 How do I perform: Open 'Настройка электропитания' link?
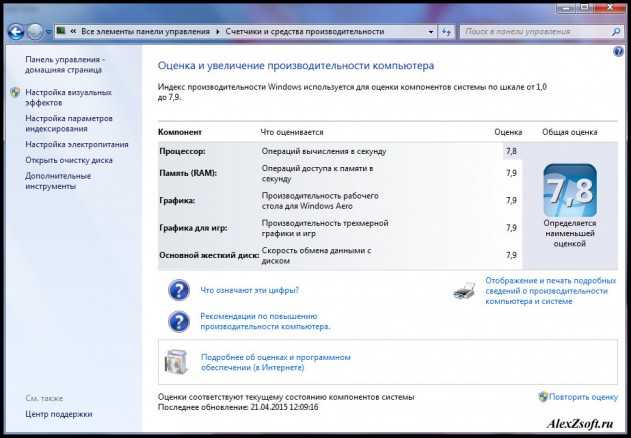77,144
